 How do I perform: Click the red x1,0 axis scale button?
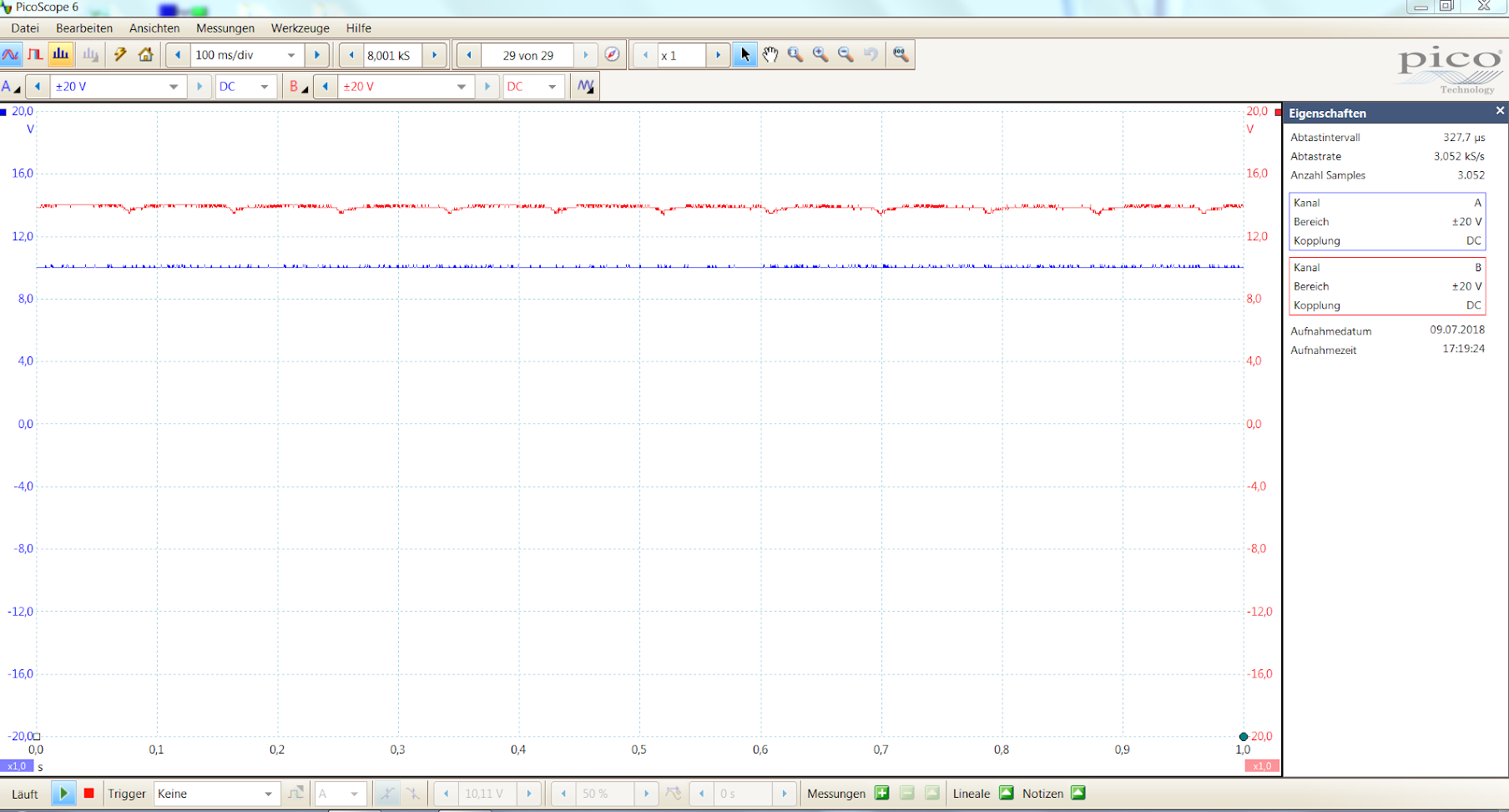pos(1262,766)
